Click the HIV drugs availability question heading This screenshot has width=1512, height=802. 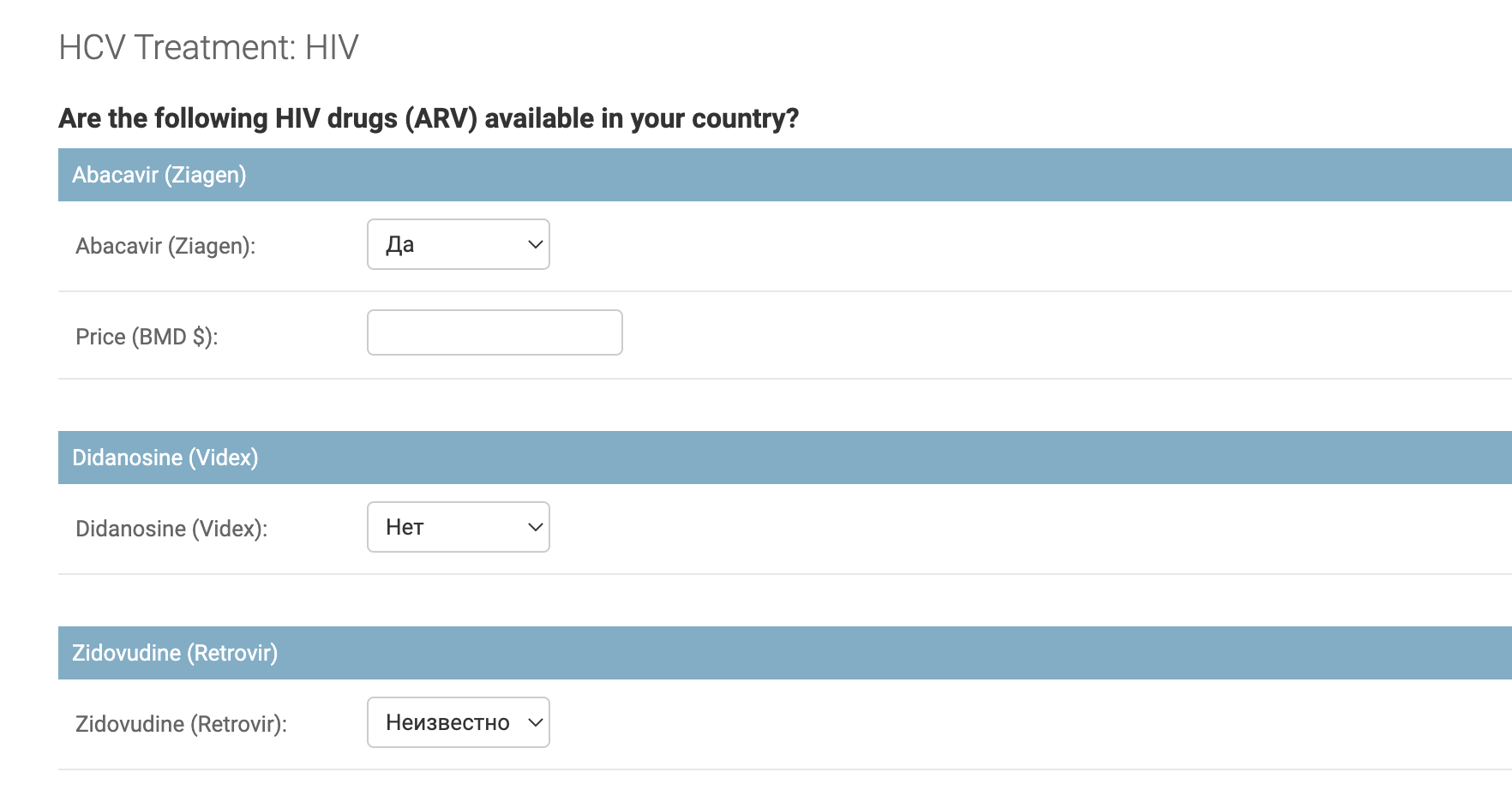click(x=429, y=118)
